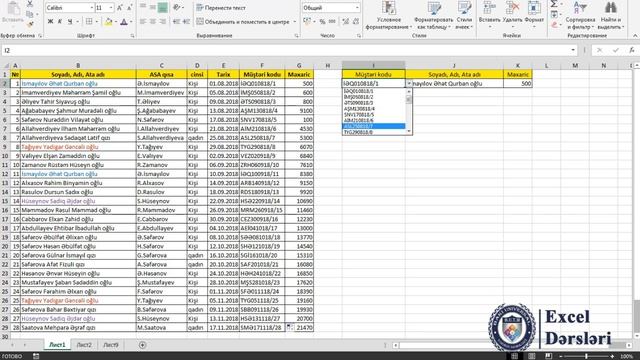
Task: Open the data validation dropdown arrow in I2
Action: point(409,83)
